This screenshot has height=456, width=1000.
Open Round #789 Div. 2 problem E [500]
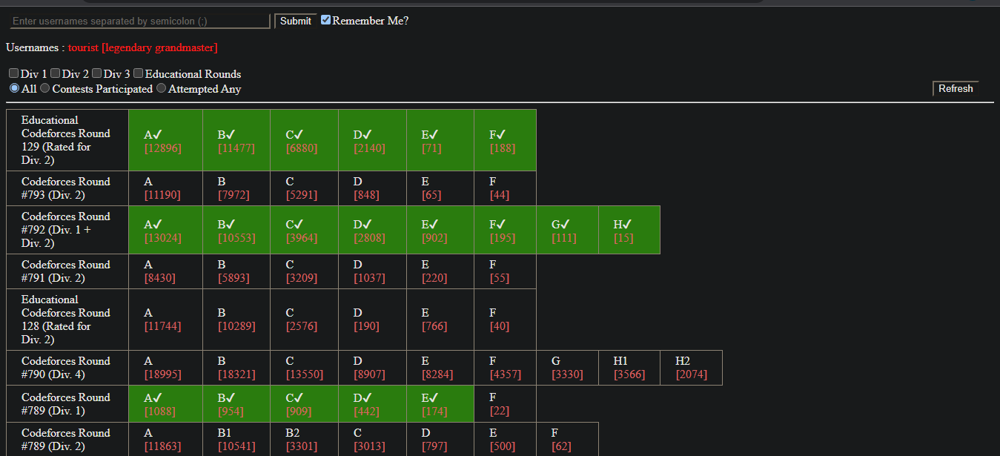[x=505, y=439]
